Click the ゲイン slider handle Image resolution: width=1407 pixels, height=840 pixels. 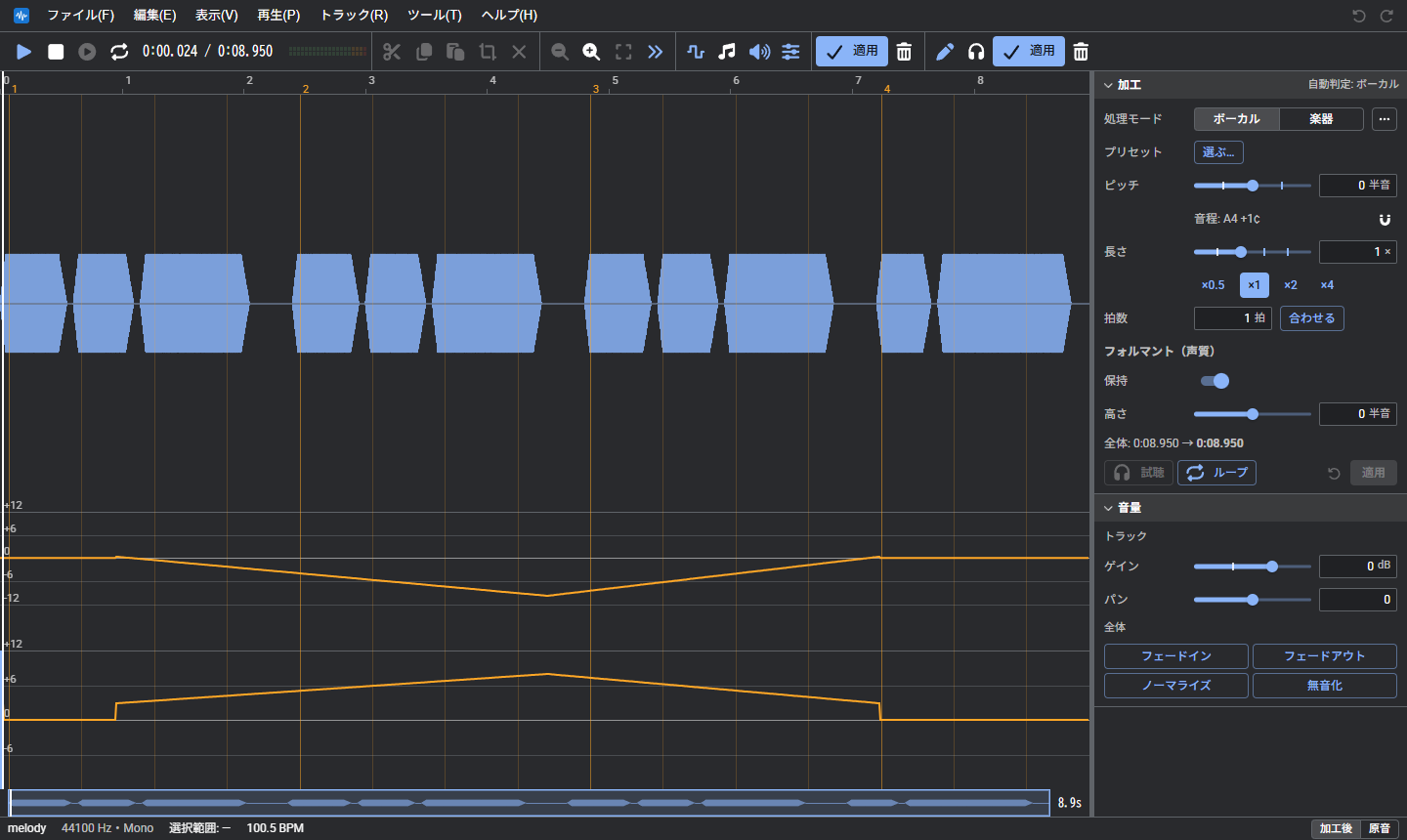click(1272, 567)
